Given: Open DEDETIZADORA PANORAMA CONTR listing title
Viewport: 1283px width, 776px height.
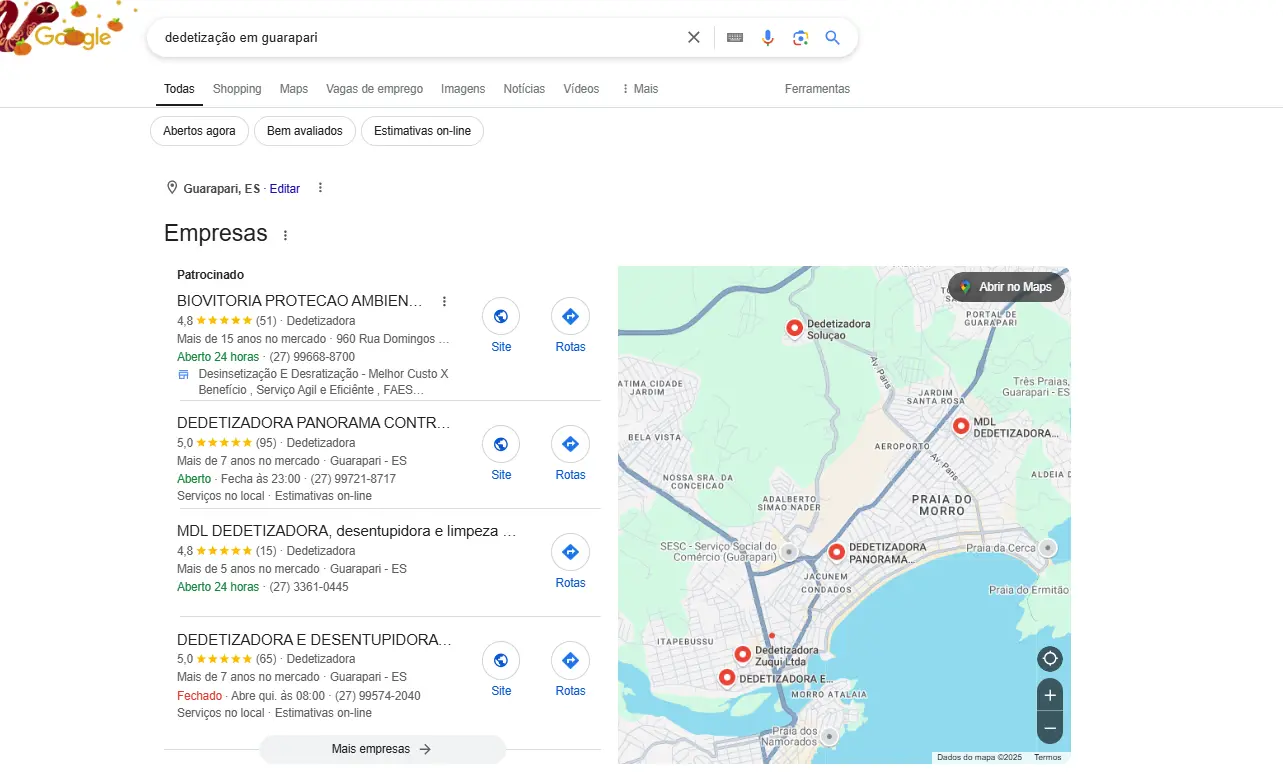Looking at the screenshot, I should 314,423.
